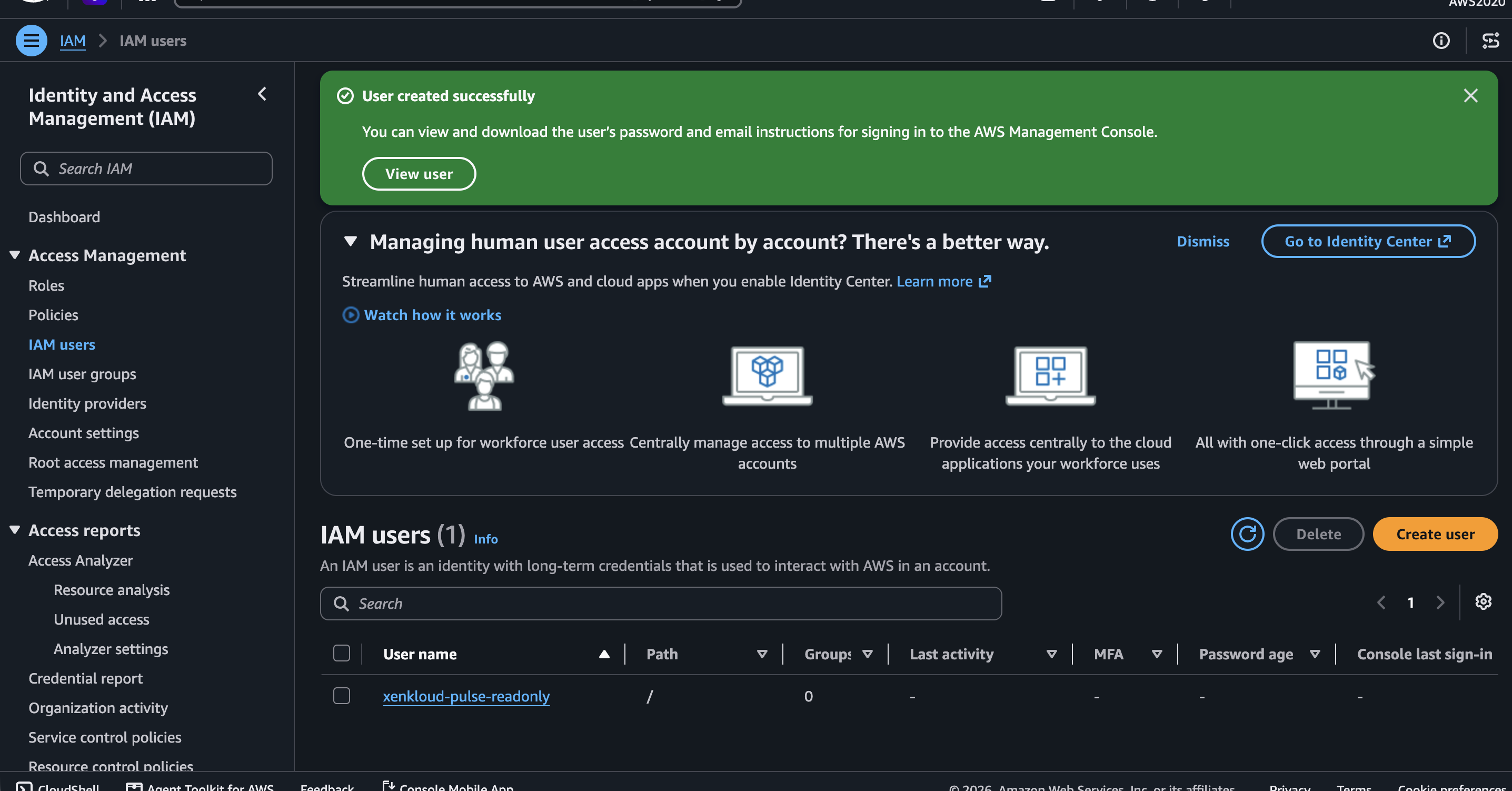
Task: Open Analyzer settings in the sidebar
Action: point(111,649)
